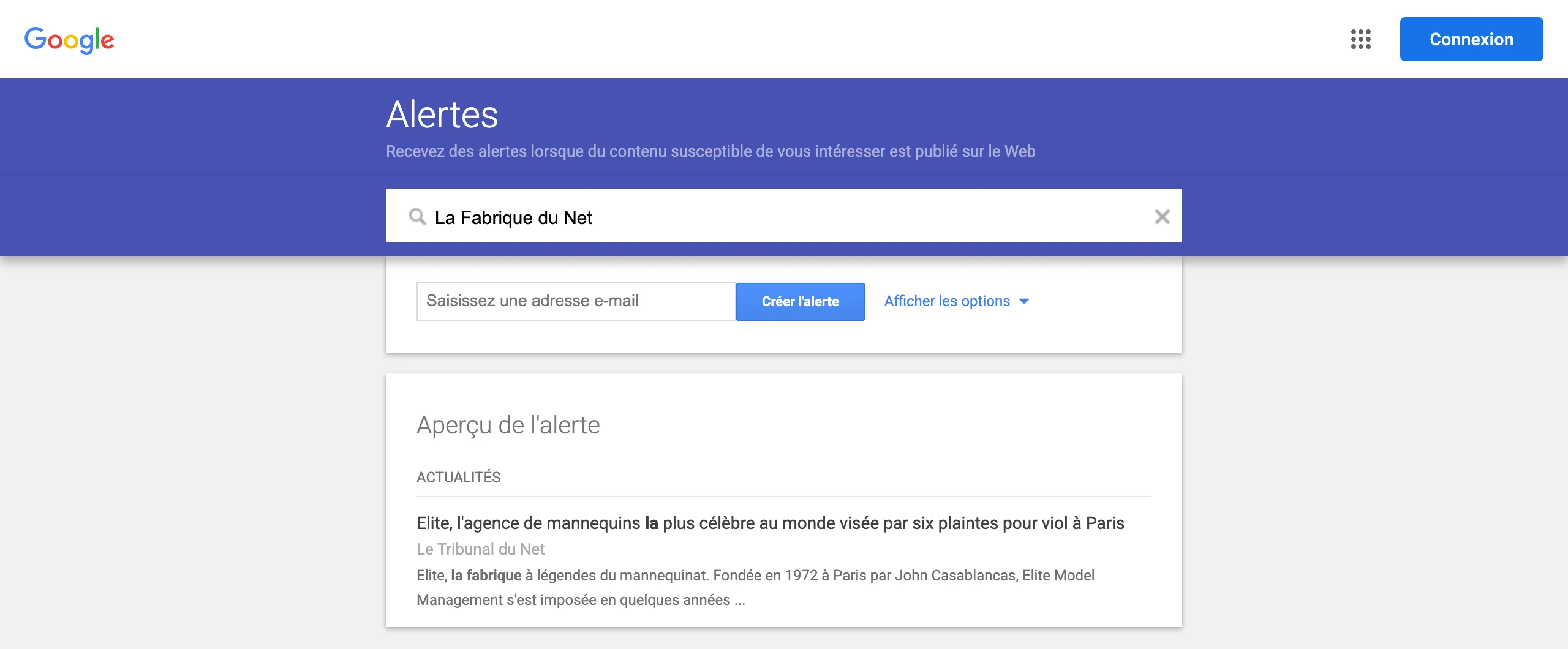
Task: Click the Connexion button
Action: tap(1471, 39)
